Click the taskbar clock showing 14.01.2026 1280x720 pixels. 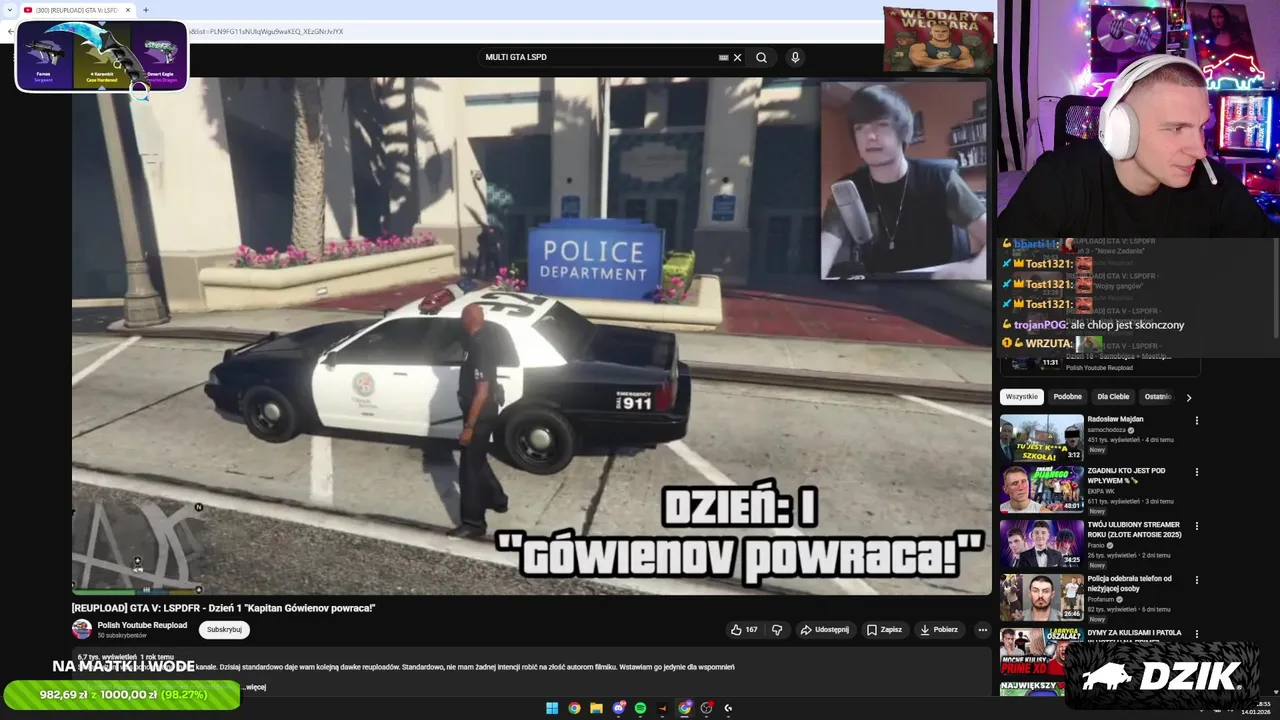coord(1256,708)
